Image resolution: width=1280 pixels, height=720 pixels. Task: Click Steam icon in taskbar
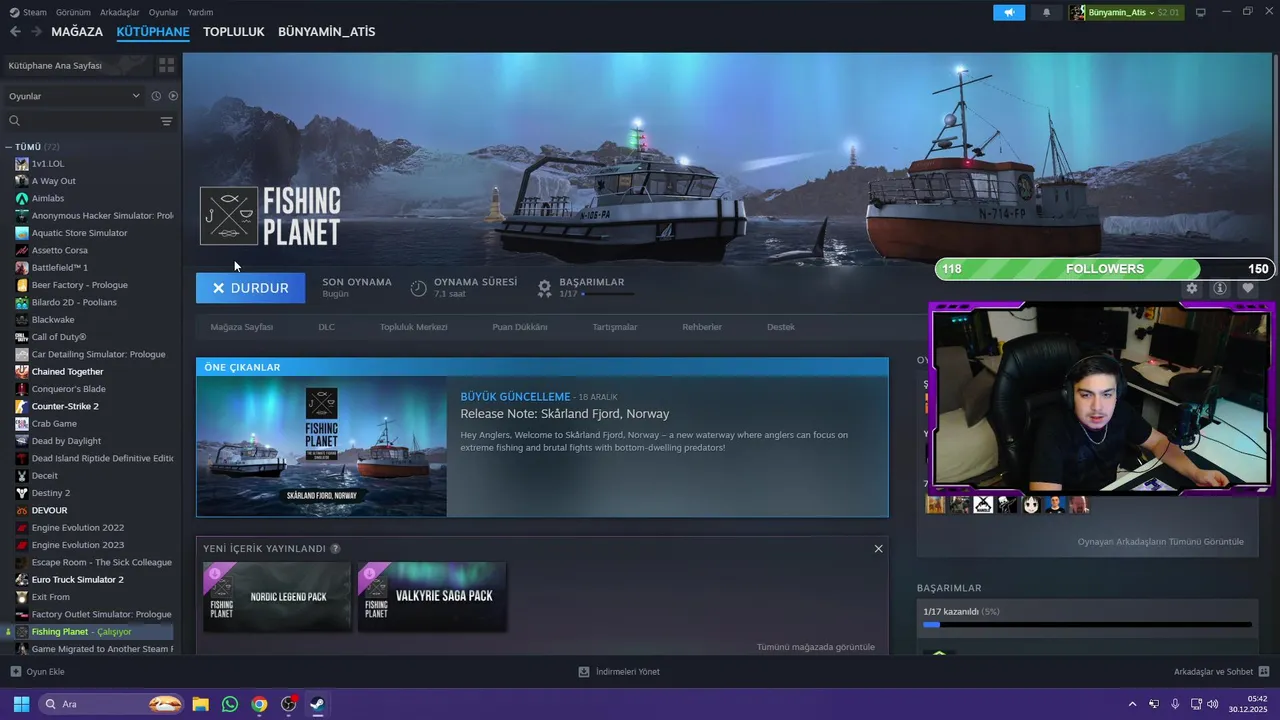[x=316, y=704]
